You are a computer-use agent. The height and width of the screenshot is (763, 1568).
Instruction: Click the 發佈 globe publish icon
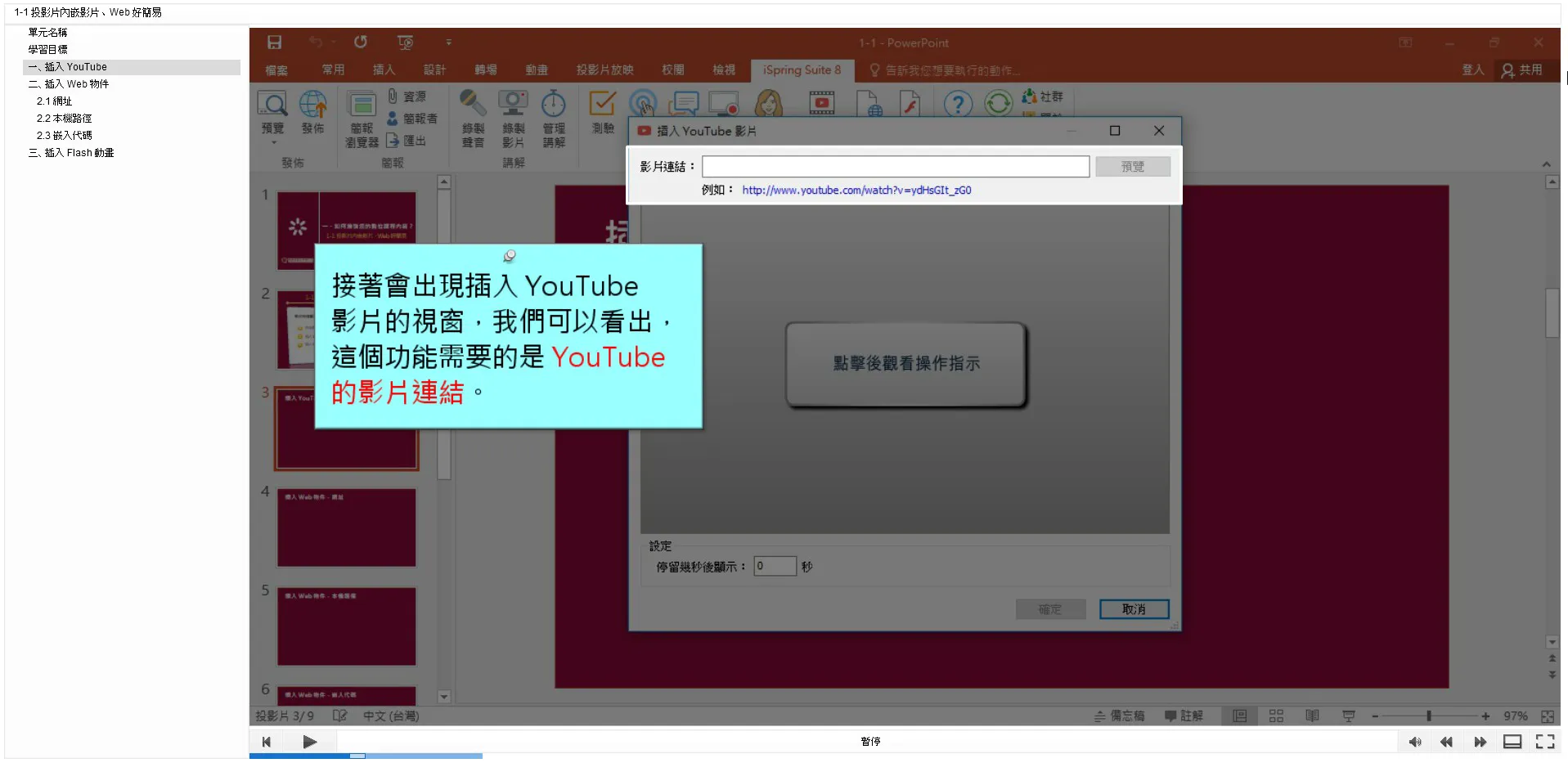312,105
